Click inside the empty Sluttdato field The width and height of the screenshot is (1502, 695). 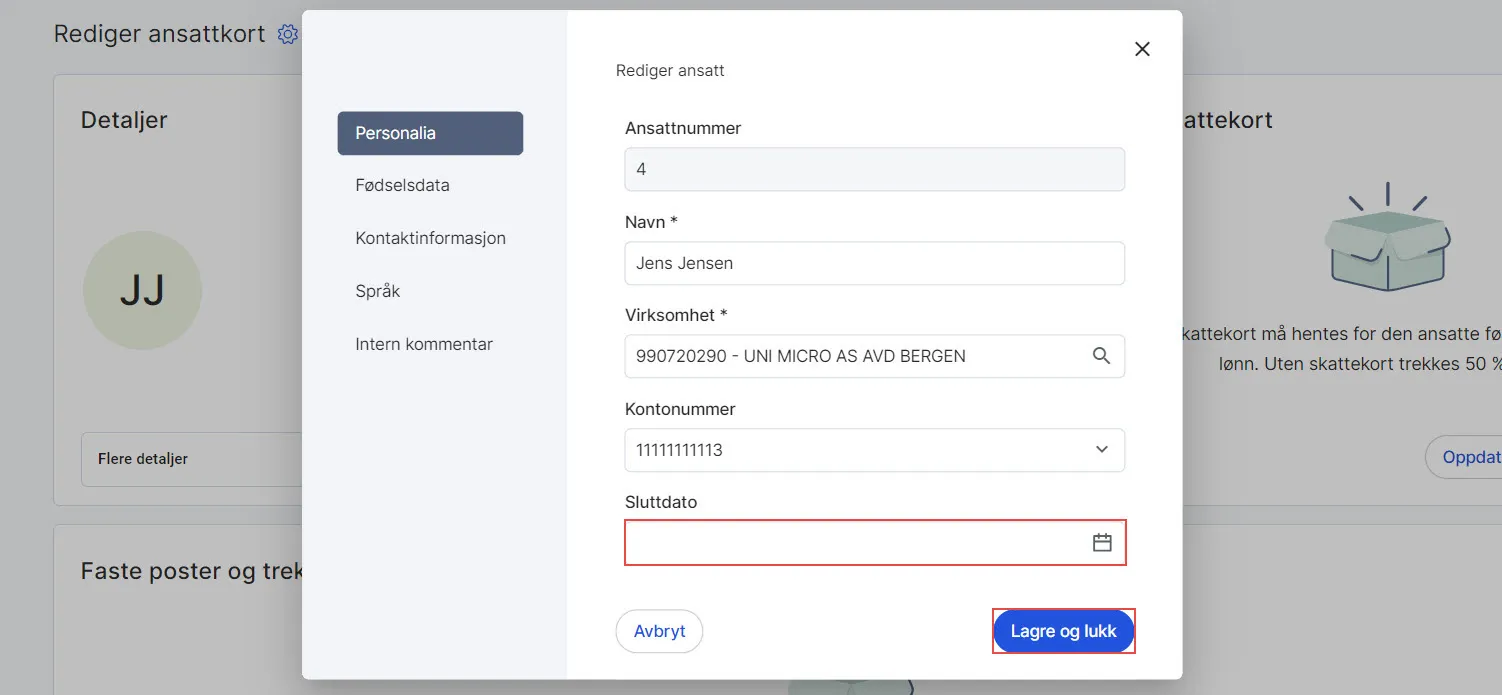pyautogui.click(x=860, y=541)
